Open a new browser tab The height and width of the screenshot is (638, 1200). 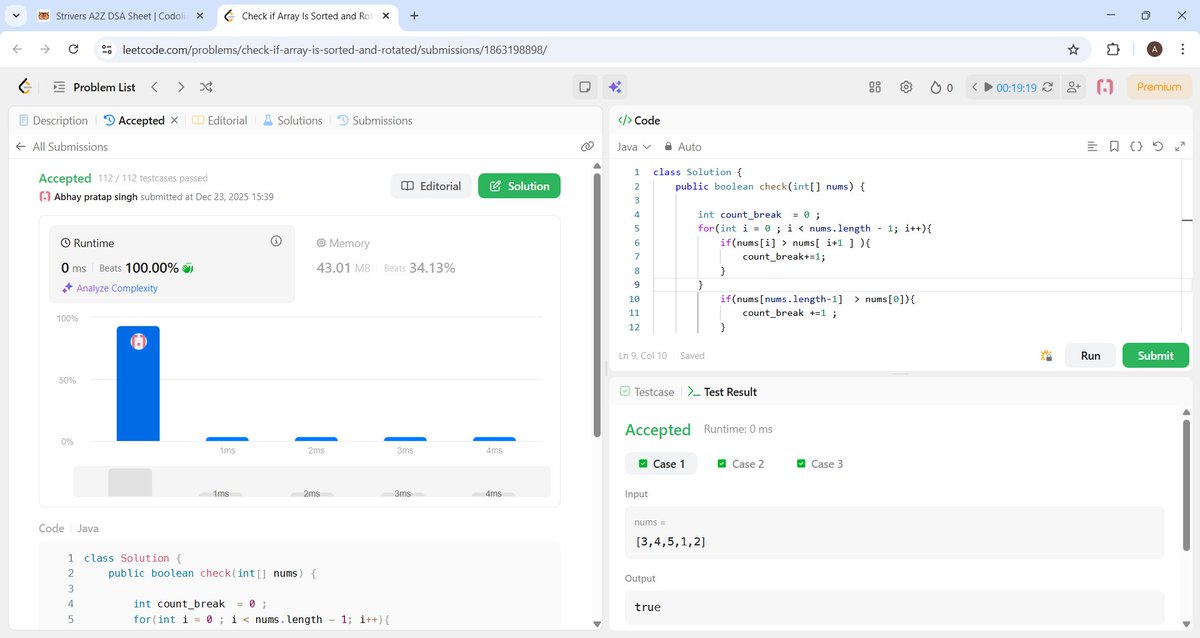coord(414,16)
